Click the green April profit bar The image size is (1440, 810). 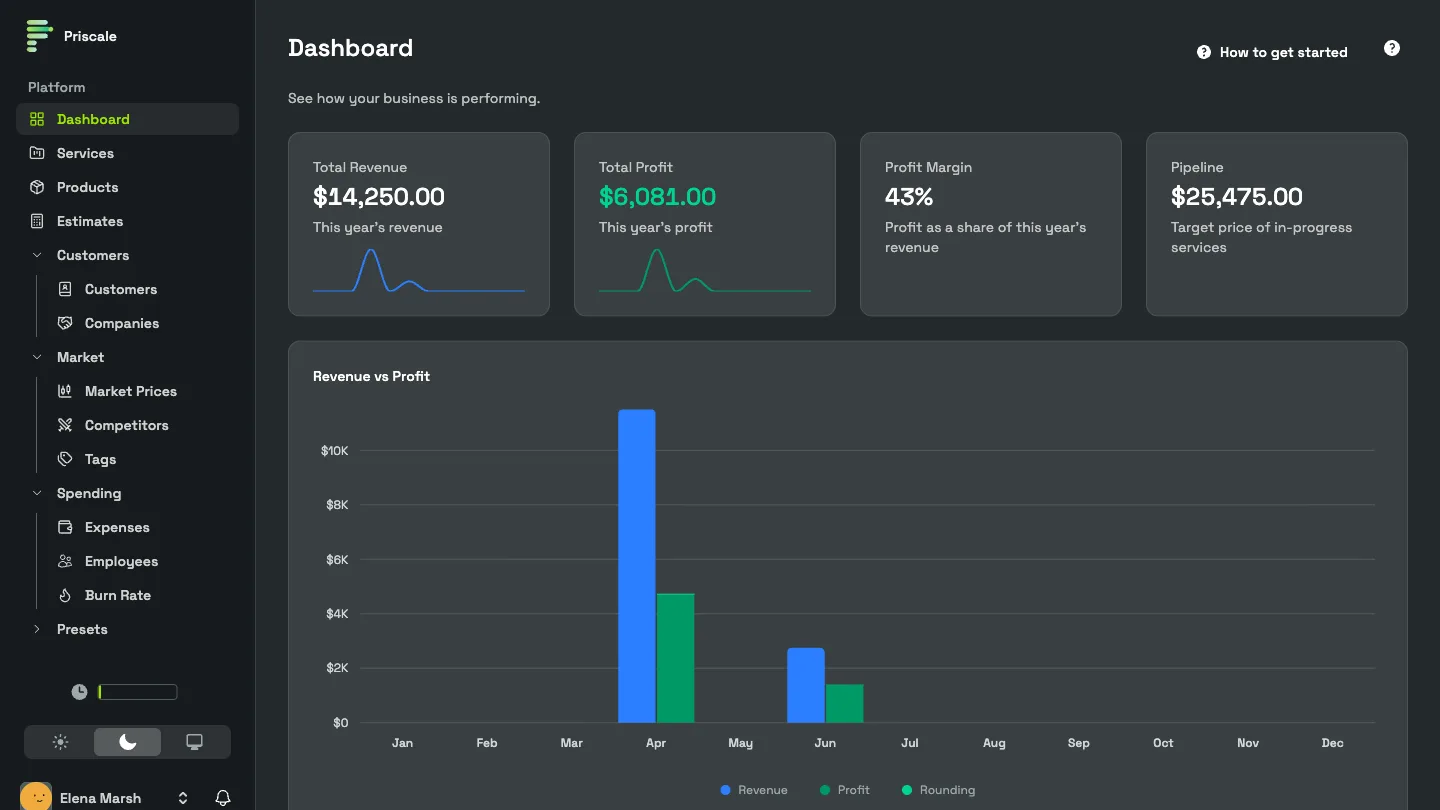(x=675, y=658)
